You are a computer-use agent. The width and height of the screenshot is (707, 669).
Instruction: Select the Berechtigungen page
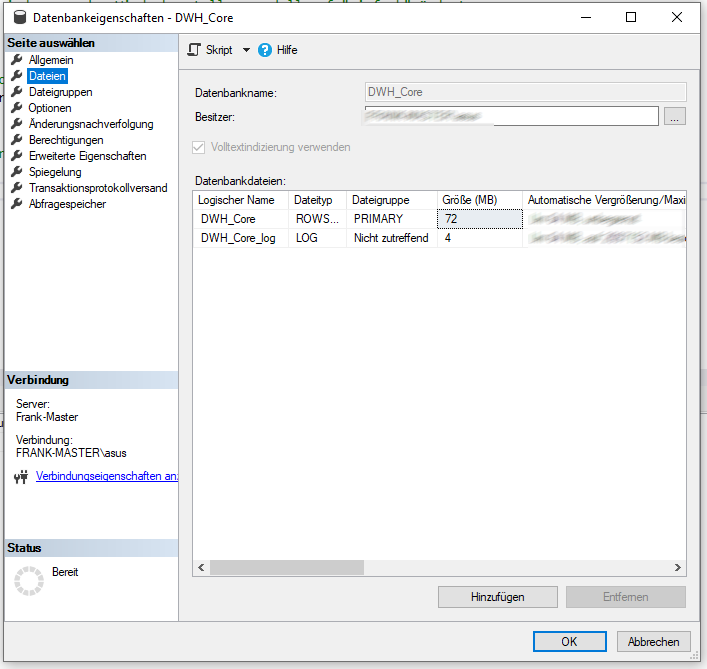point(66,140)
